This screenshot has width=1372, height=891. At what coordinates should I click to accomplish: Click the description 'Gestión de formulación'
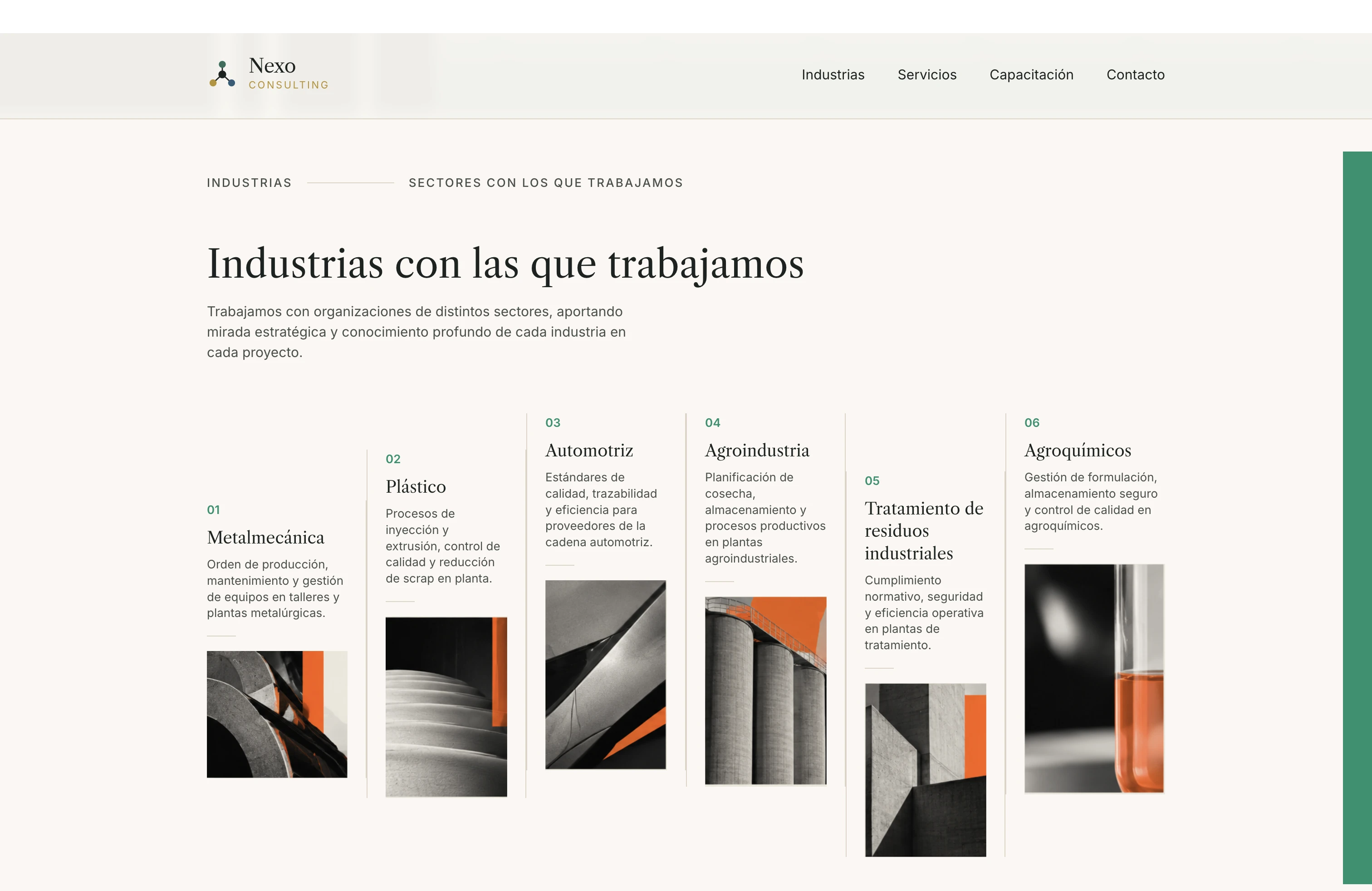[1091, 501]
